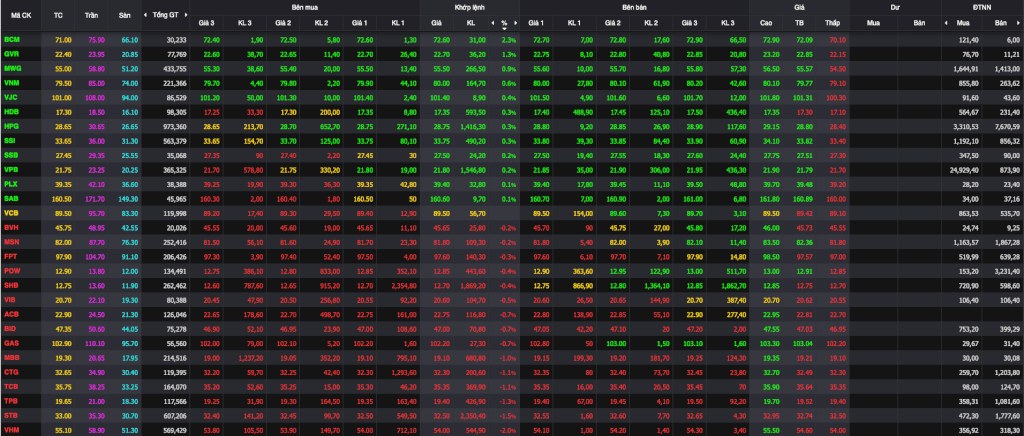Click KL 3 header under Bên bán

pyautogui.click(x=728, y=23)
